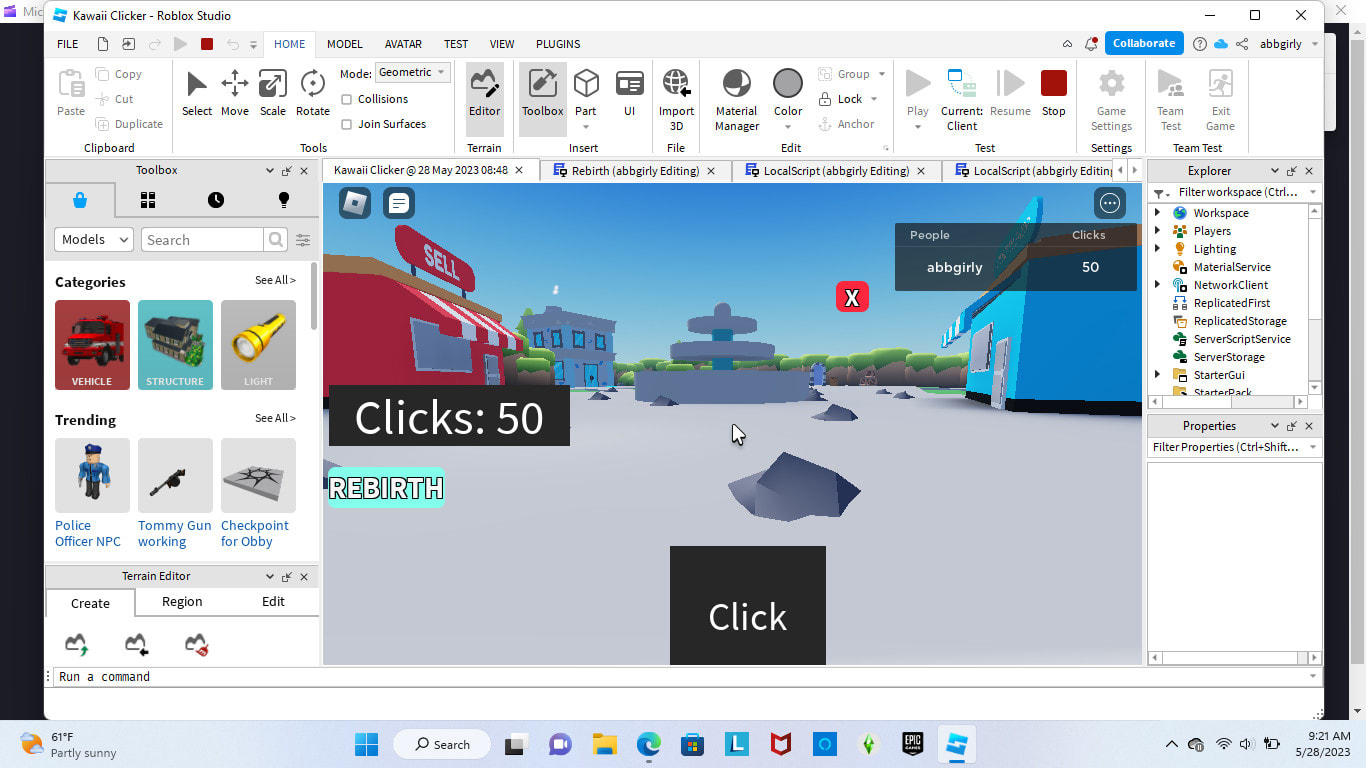1366x768 pixels.
Task: Open the VIEW ribbon tab
Action: (502, 44)
